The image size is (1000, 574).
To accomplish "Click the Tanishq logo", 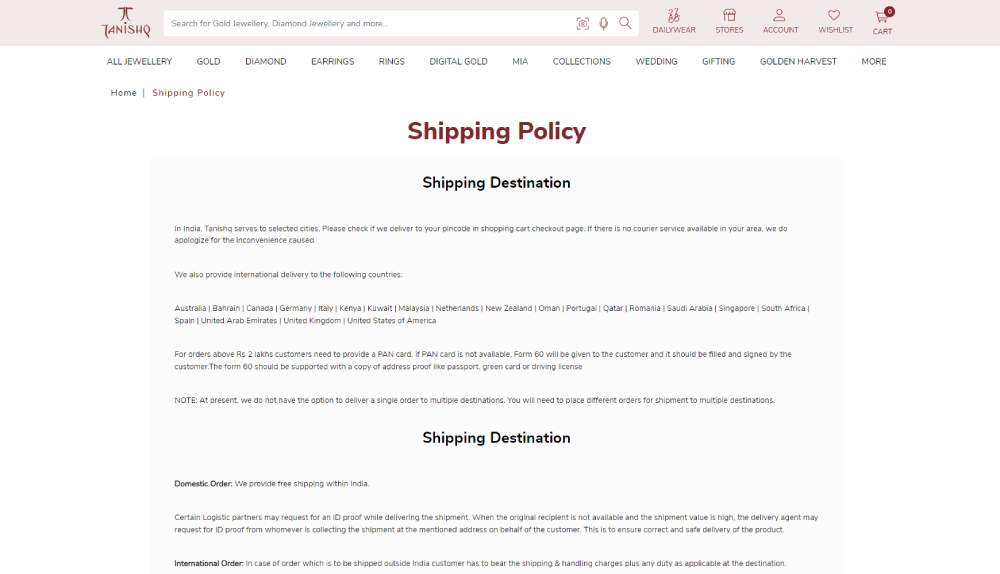I will point(126,23).
